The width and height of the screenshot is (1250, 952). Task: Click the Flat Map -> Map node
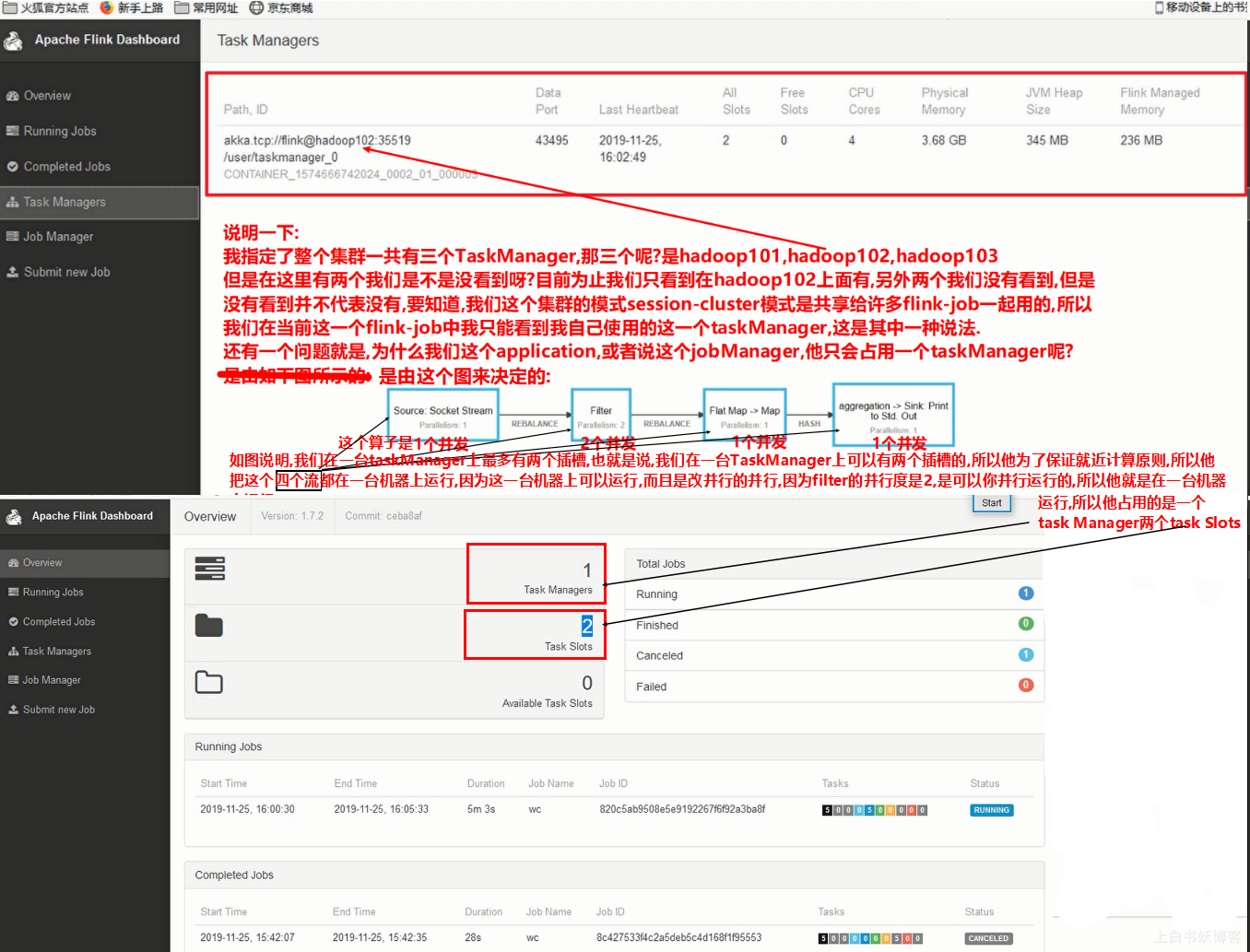tap(744, 417)
